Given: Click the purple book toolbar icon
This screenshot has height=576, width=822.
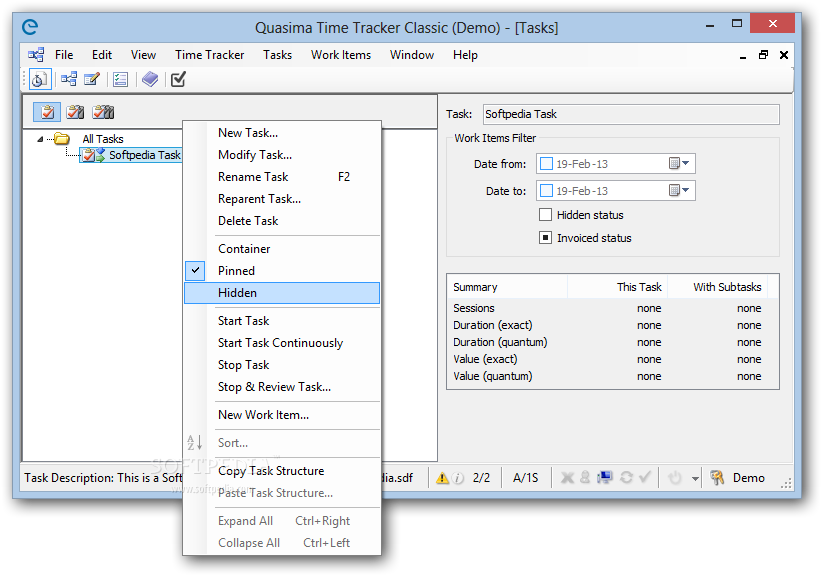Looking at the screenshot, I should (150, 80).
